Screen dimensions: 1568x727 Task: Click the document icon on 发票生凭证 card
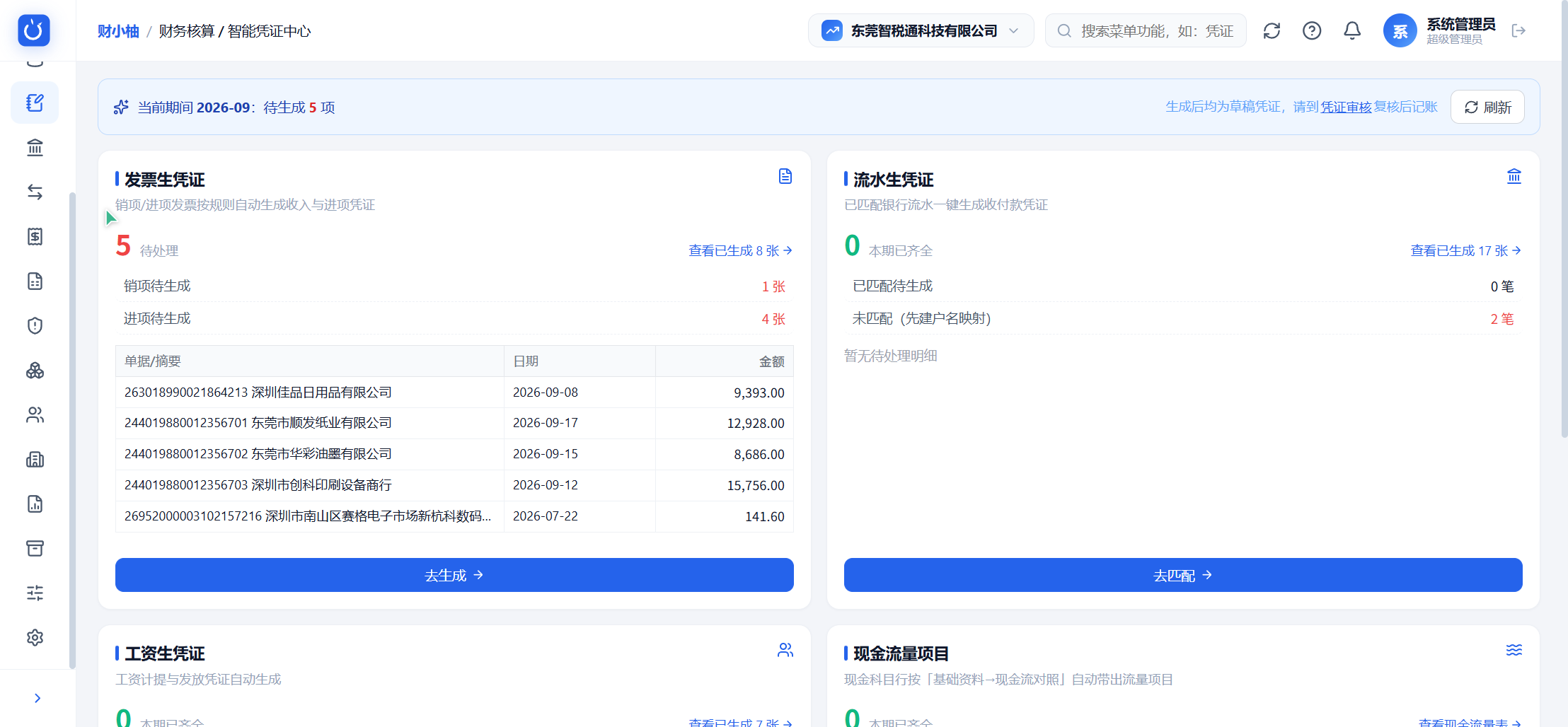click(785, 176)
